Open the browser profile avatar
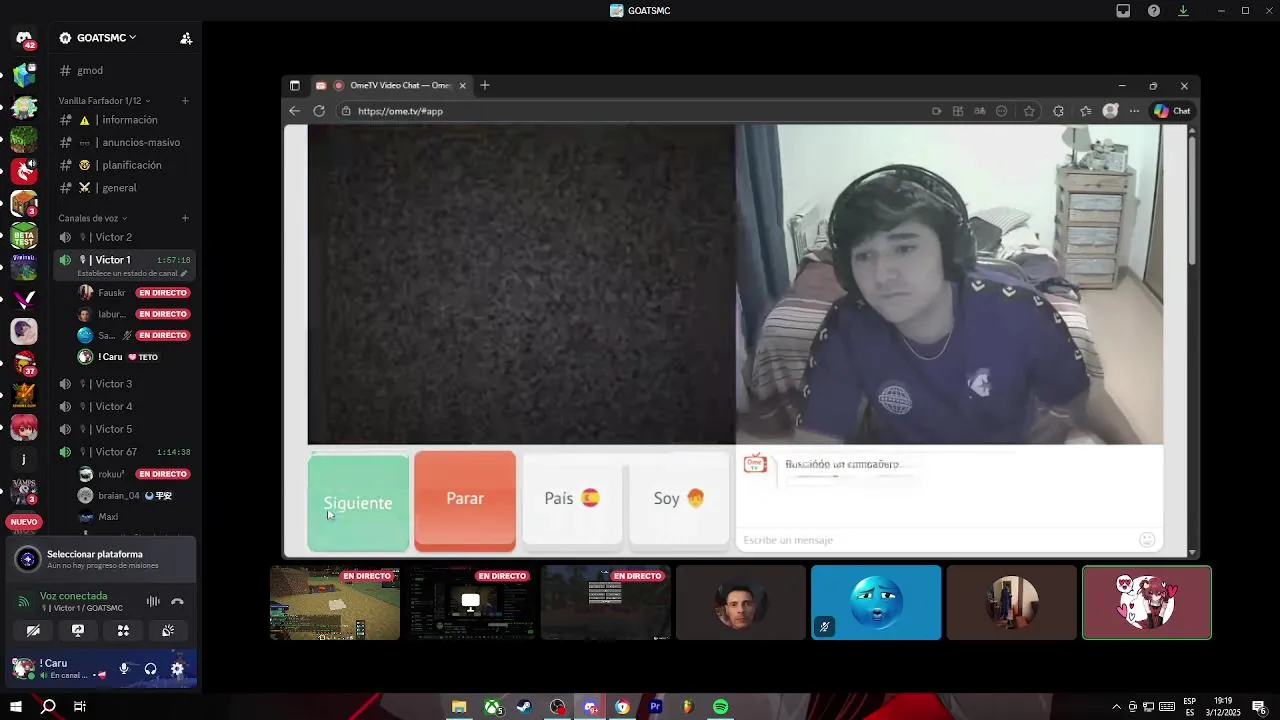 (x=1110, y=111)
